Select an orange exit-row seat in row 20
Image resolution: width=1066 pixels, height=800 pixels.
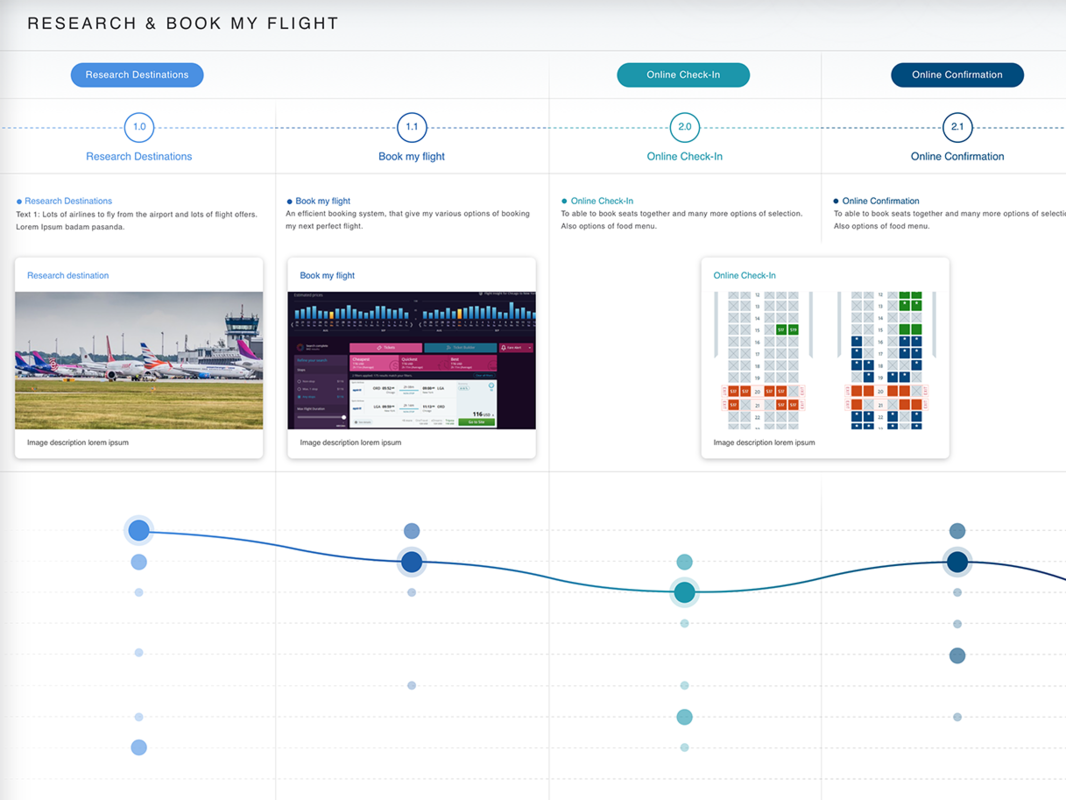tap(733, 391)
